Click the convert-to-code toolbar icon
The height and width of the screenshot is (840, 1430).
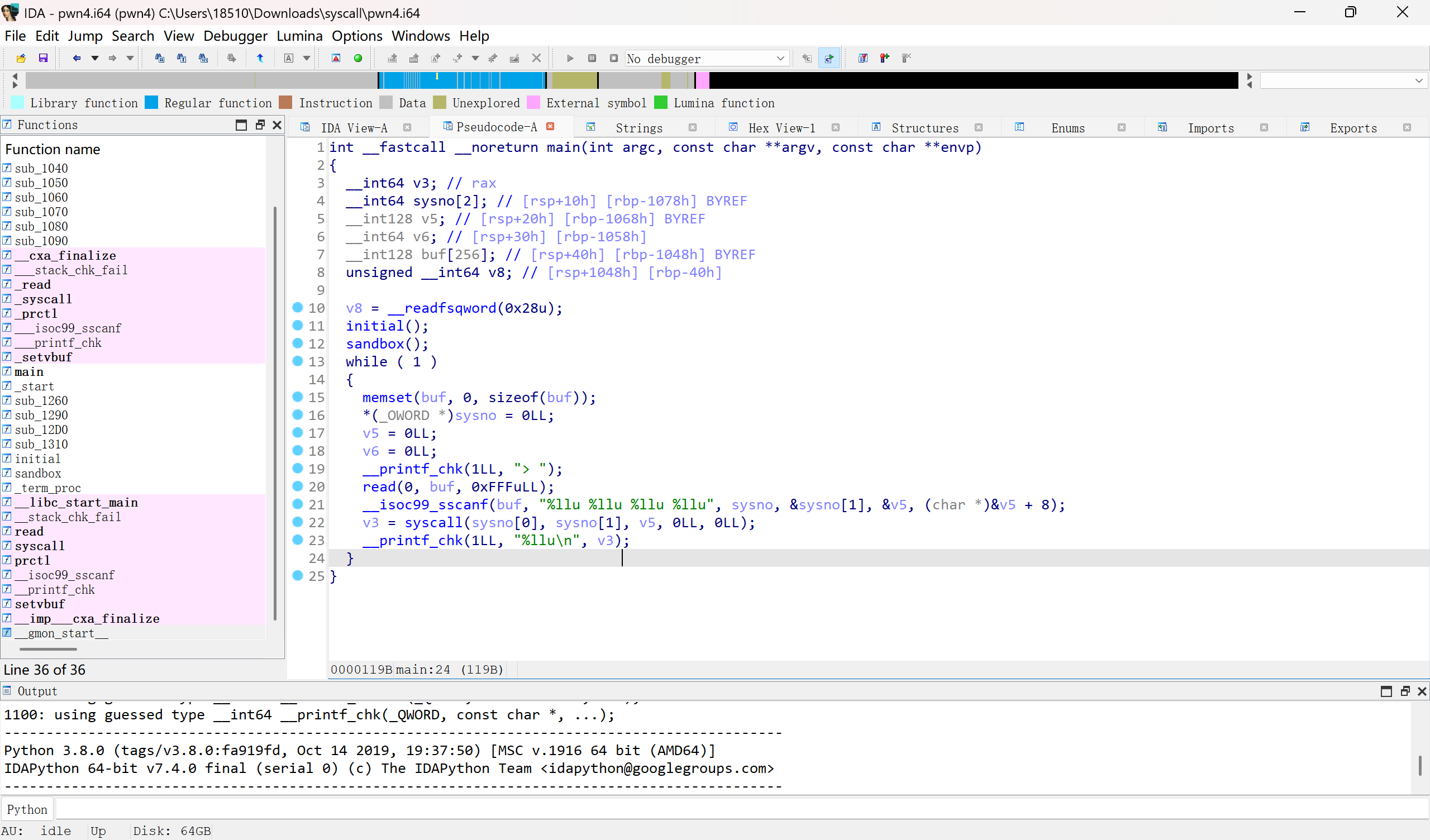[392, 58]
